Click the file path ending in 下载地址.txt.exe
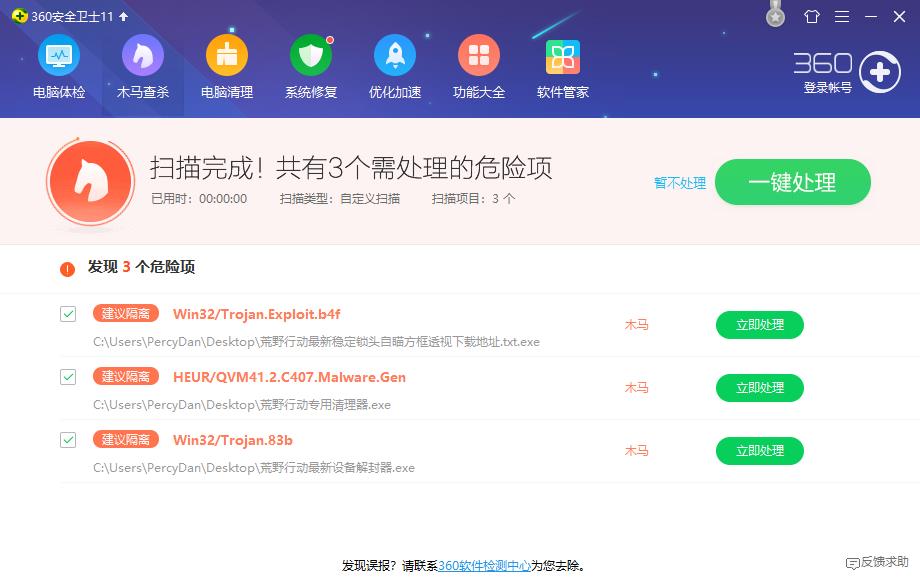 (316, 342)
